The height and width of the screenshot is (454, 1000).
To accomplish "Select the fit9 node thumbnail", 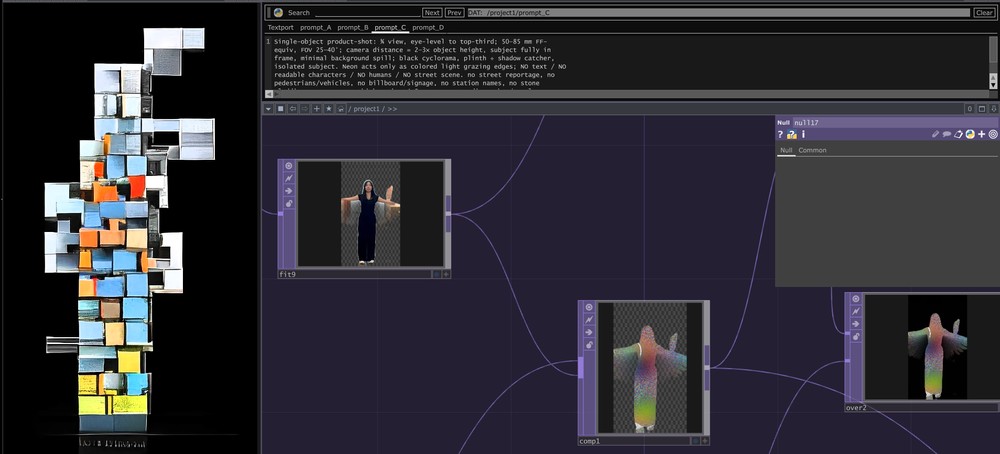I will click(371, 214).
